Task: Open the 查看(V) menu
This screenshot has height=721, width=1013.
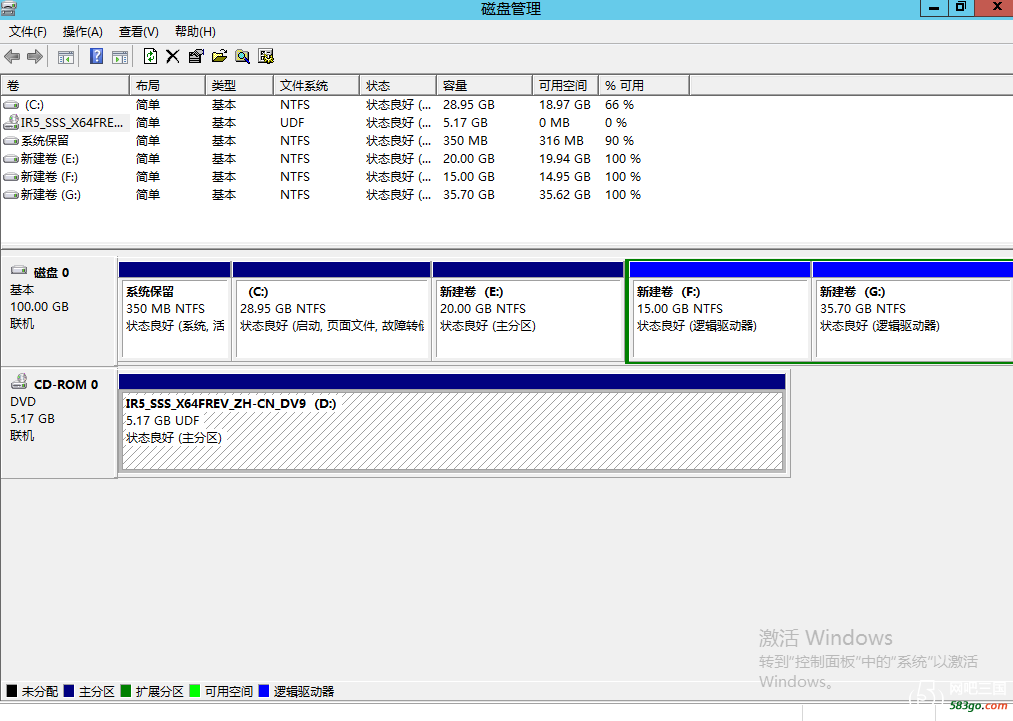Action: tap(138, 32)
